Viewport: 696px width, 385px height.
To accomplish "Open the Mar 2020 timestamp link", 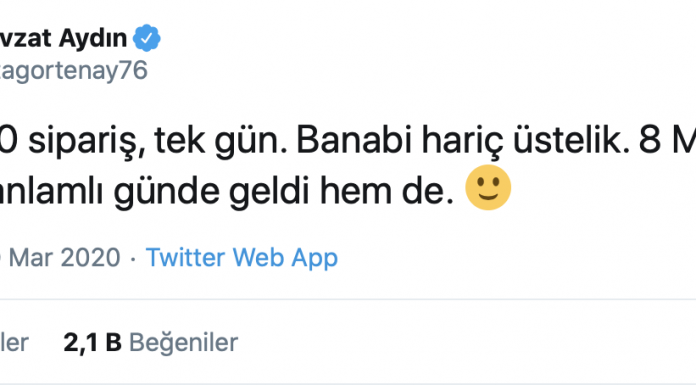I will click(60, 258).
